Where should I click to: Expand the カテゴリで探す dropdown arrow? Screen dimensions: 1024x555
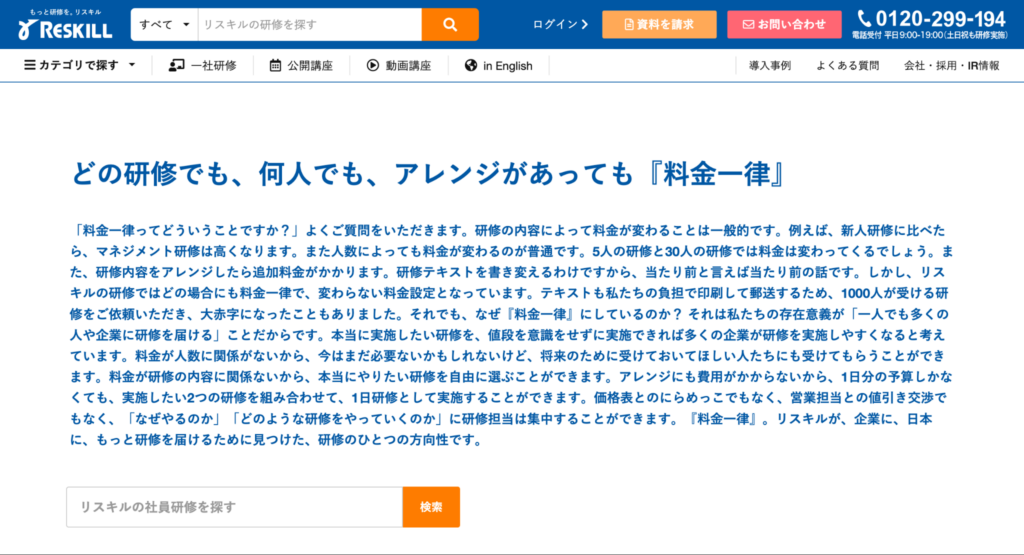coord(132,66)
